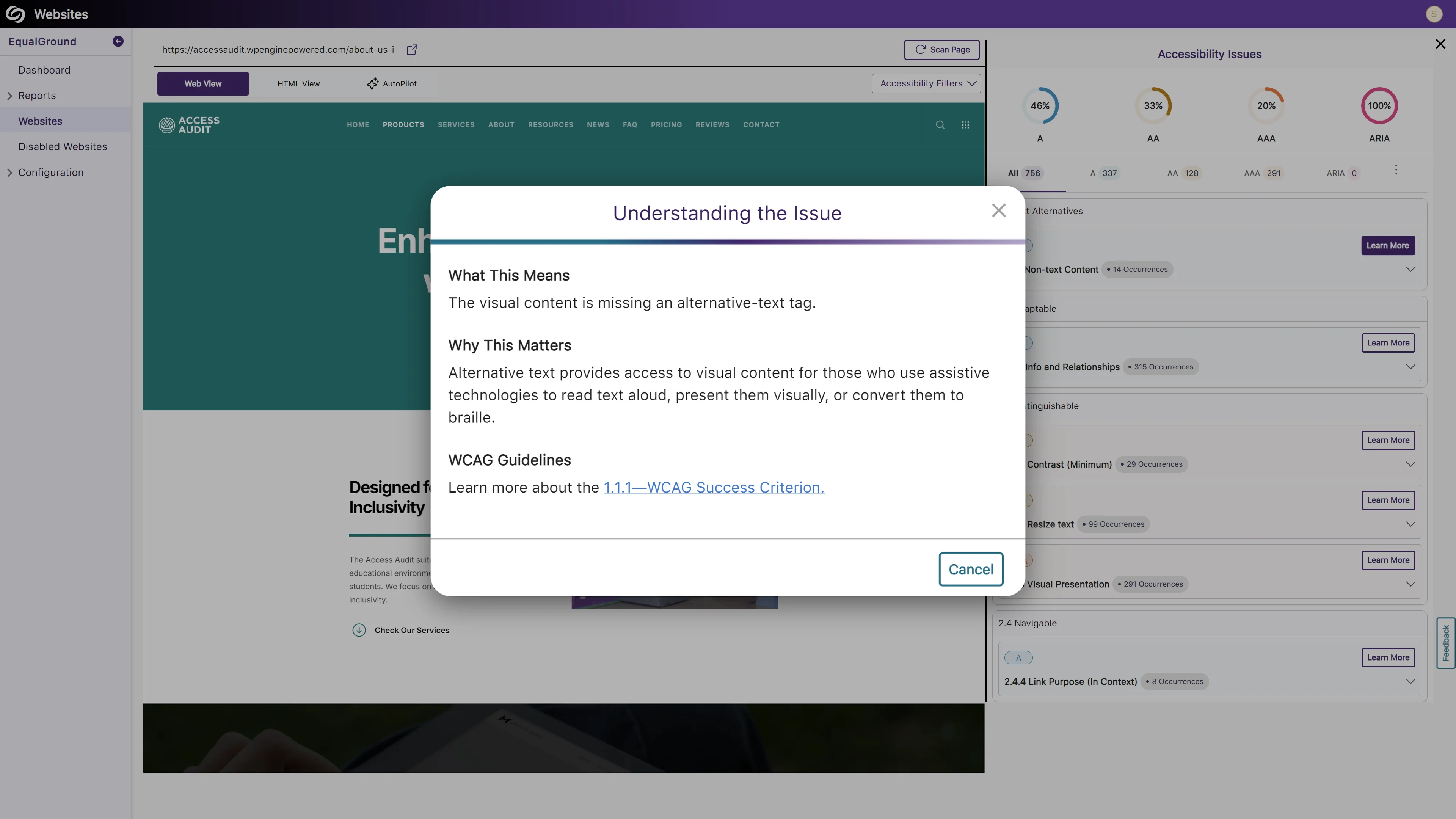The width and height of the screenshot is (1456, 819).
Task: Expand the Resize text issue row
Action: click(x=1410, y=524)
